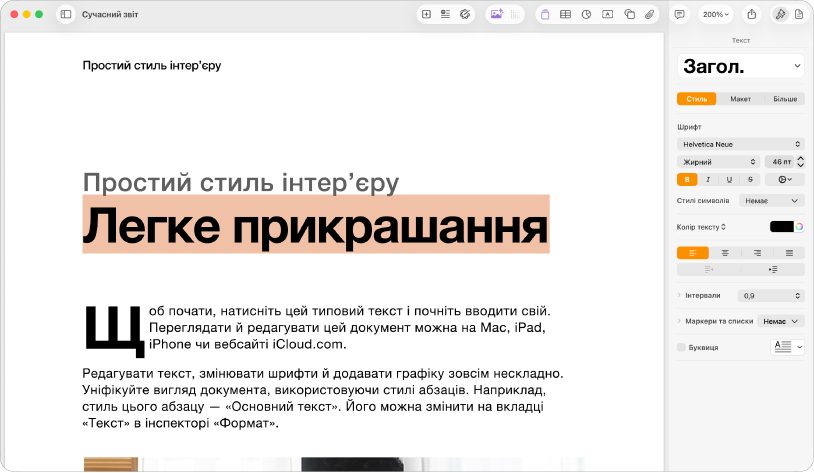Screen dimensions: 814x473
Task: Open the purple image generation icon
Action: click(x=496, y=15)
